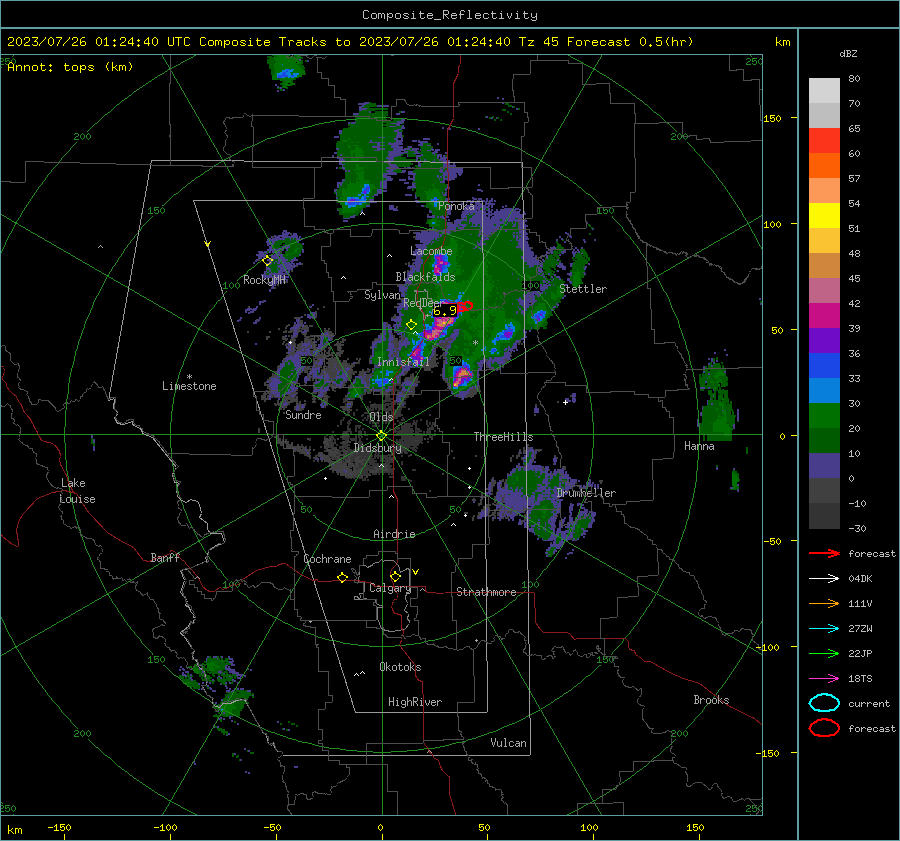Image resolution: width=900 pixels, height=841 pixels.
Task: Click the bright green swatch in dBZ scale
Action: [824, 416]
